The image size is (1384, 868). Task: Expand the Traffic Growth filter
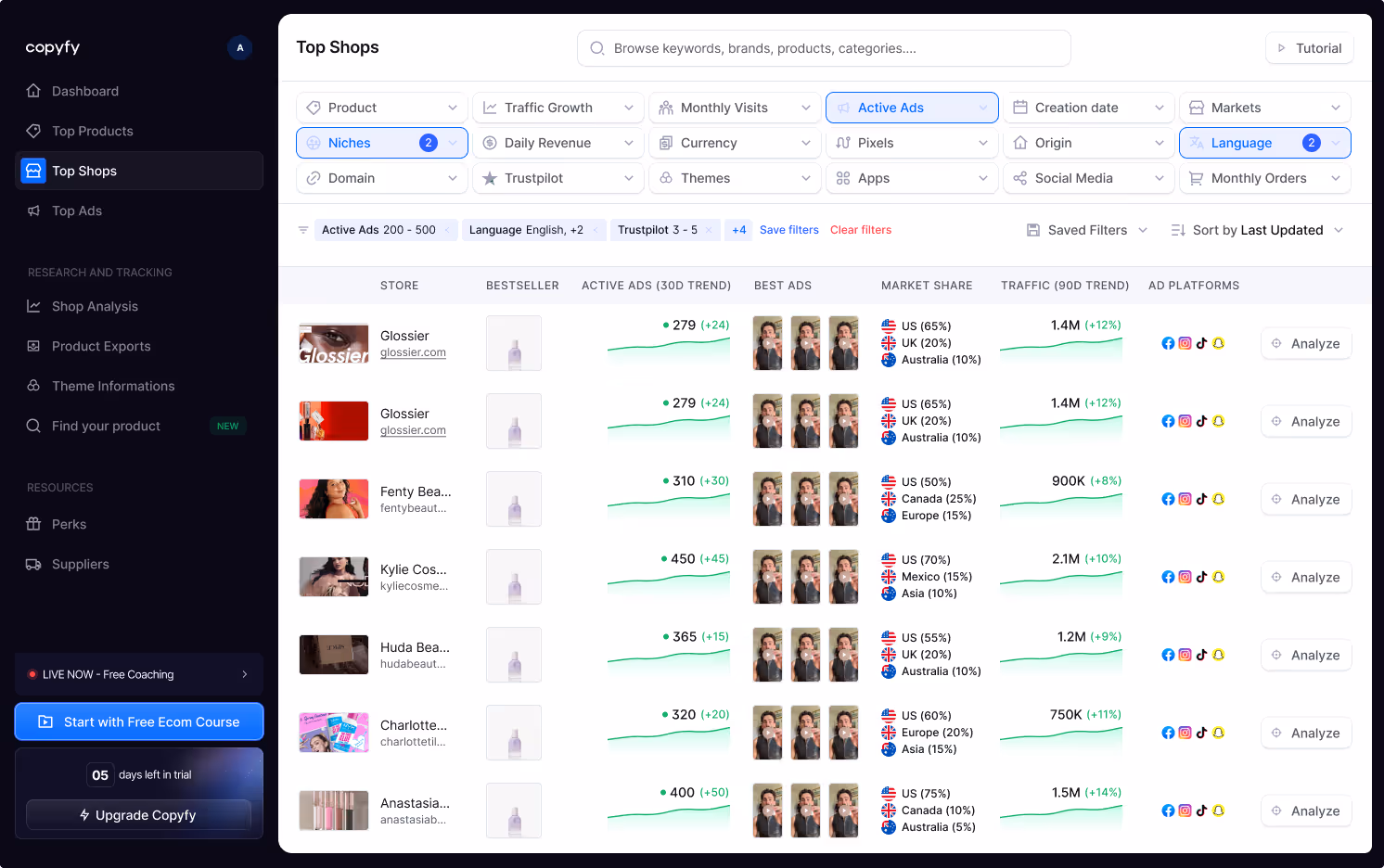click(558, 108)
